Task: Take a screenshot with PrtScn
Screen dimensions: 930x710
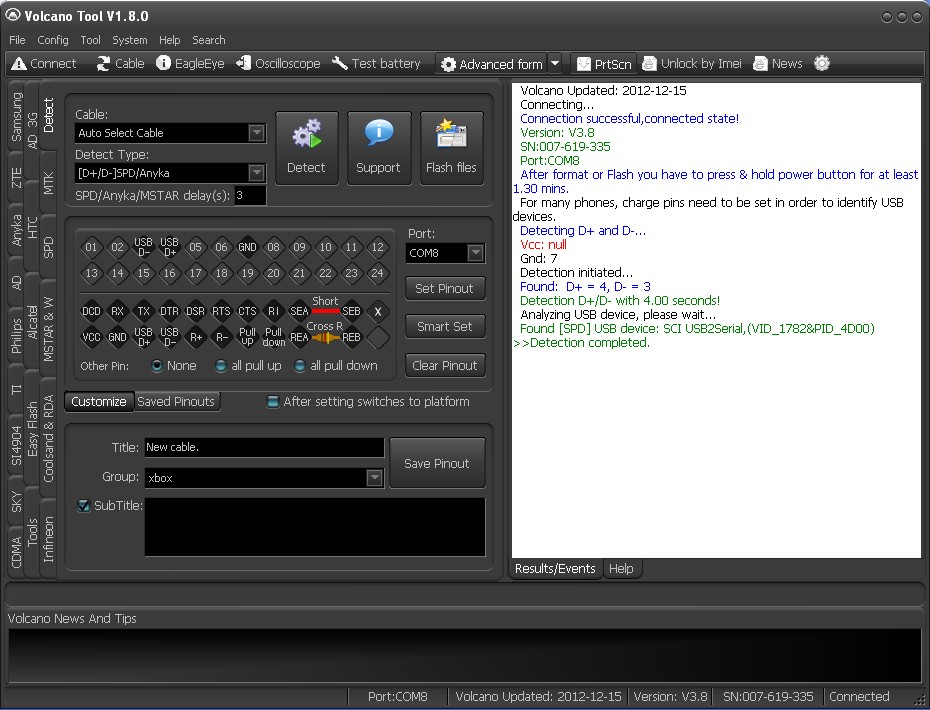Action: [604, 63]
